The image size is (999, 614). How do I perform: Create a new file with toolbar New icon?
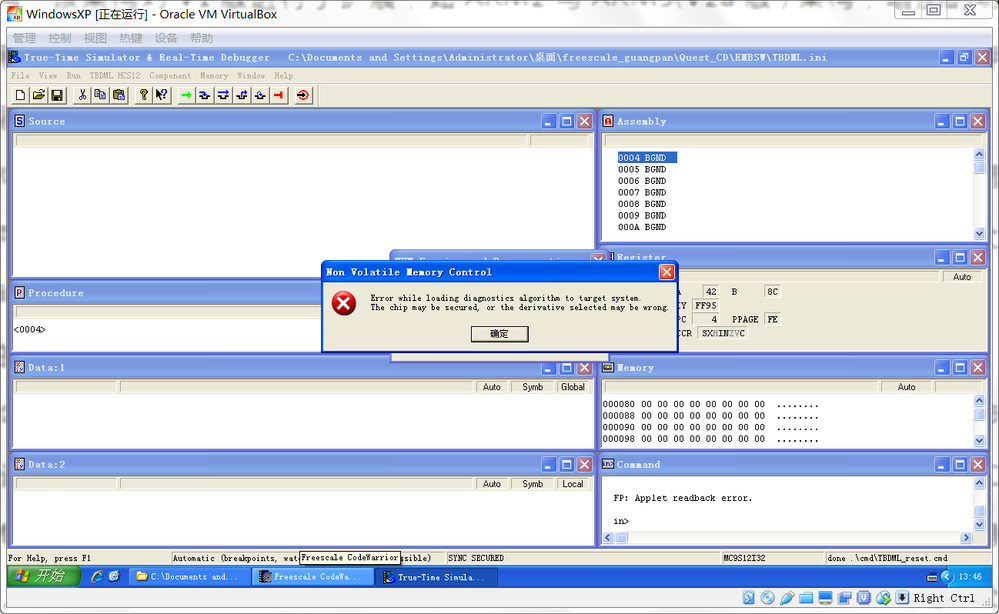[20, 96]
